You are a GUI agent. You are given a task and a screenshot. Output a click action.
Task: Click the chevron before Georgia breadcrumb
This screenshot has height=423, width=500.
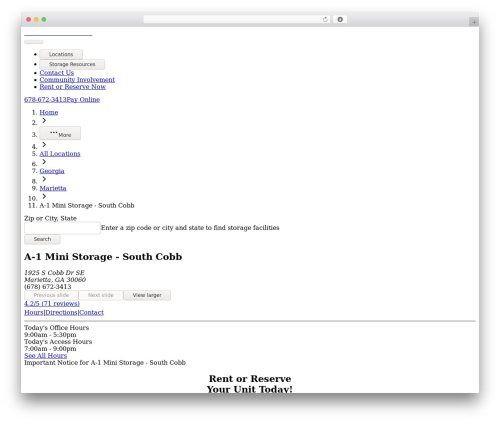pyautogui.click(x=44, y=162)
